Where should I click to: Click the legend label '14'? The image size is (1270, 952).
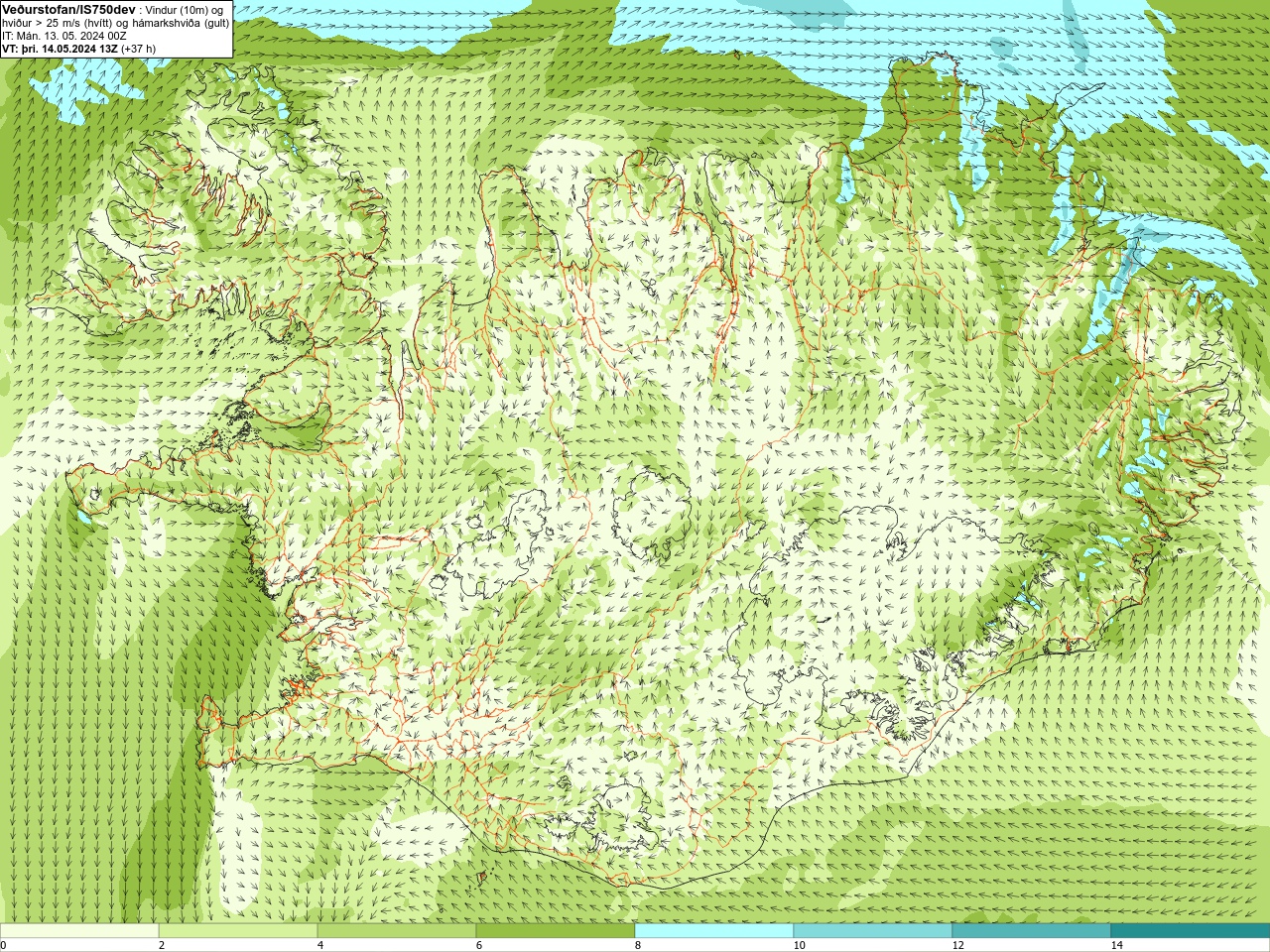click(1116, 945)
